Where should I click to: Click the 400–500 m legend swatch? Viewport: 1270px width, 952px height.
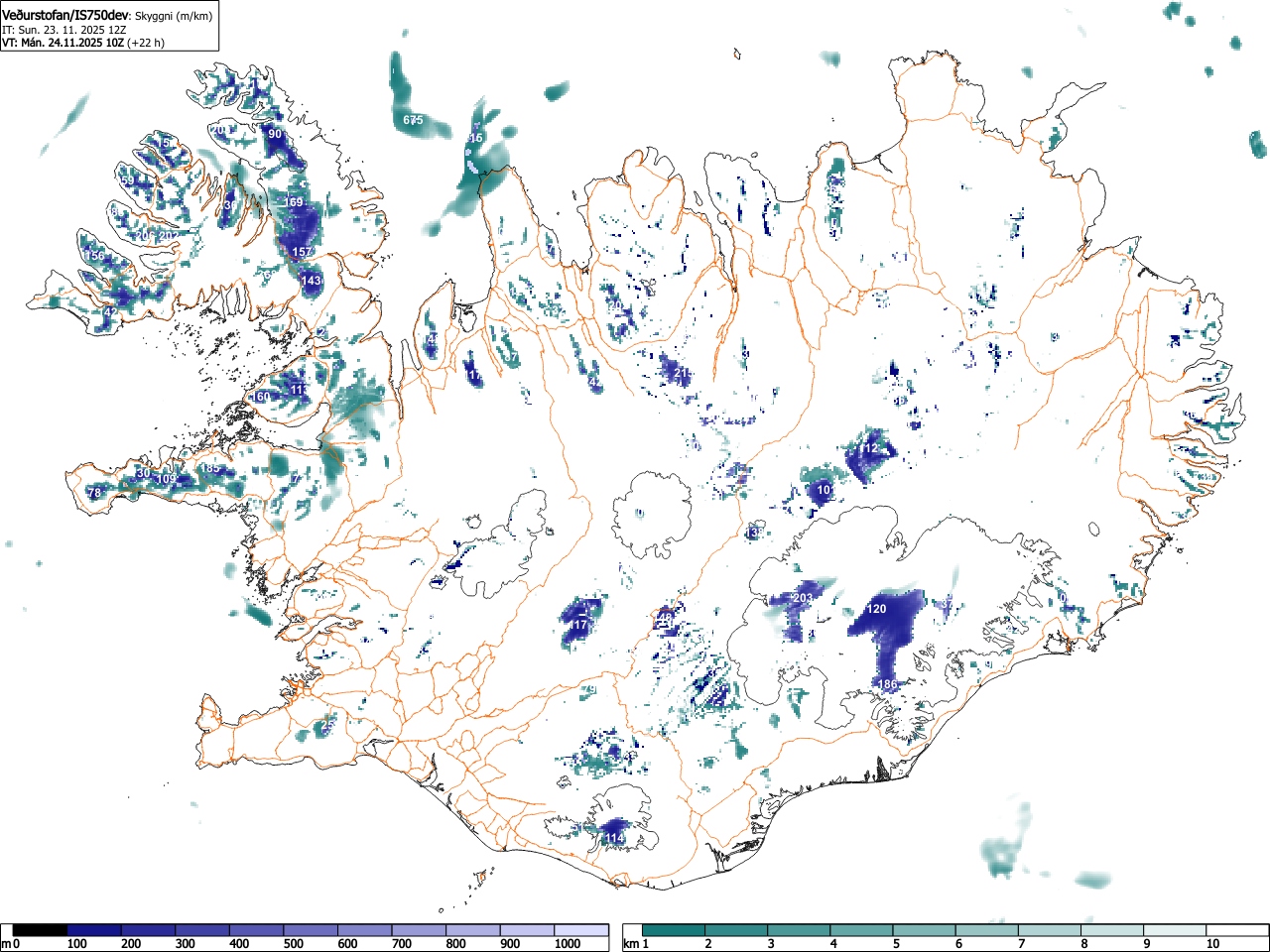(x=256, y=930)
